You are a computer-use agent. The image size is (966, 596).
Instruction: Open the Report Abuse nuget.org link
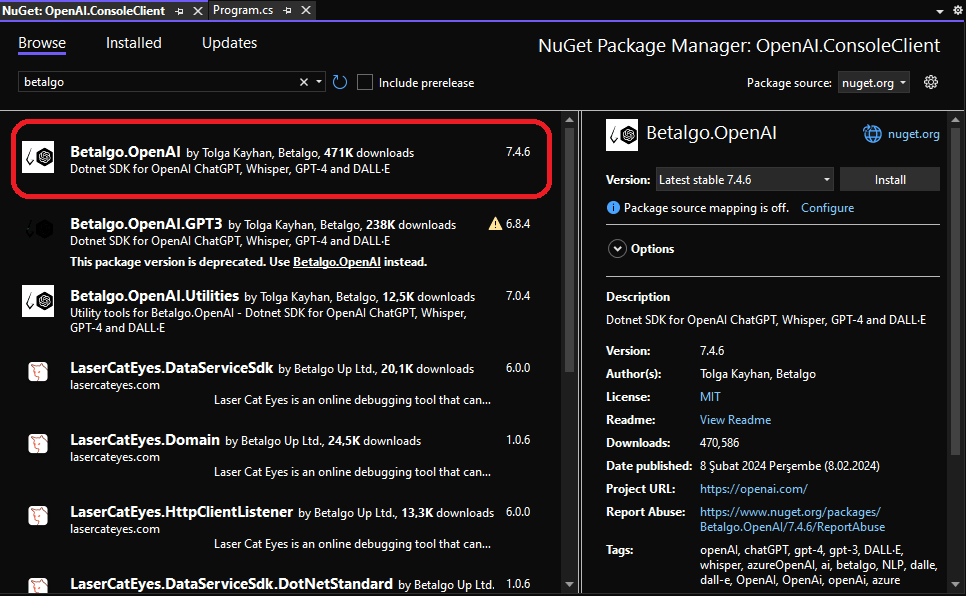coord(792,519)
